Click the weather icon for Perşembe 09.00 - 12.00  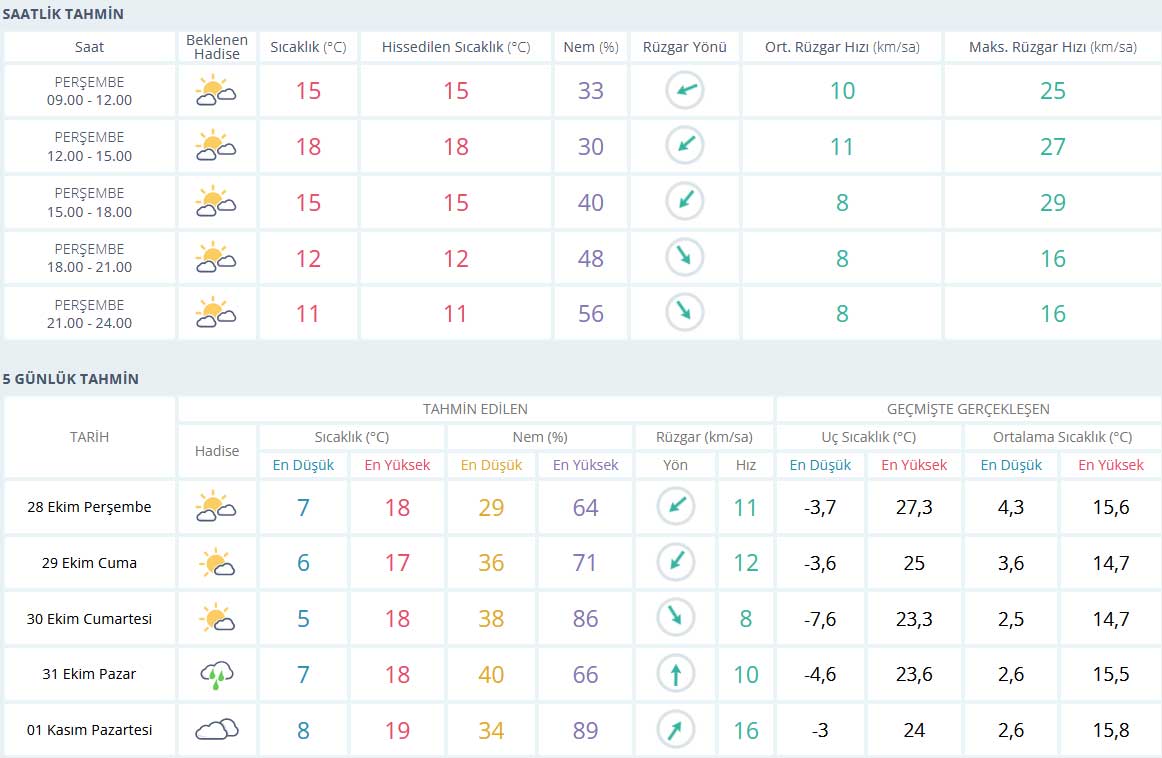(216, 91)
